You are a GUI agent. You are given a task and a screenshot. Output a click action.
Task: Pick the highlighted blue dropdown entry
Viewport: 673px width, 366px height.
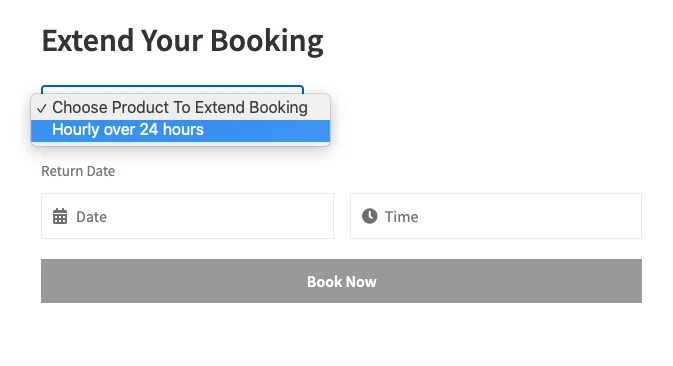180,130
